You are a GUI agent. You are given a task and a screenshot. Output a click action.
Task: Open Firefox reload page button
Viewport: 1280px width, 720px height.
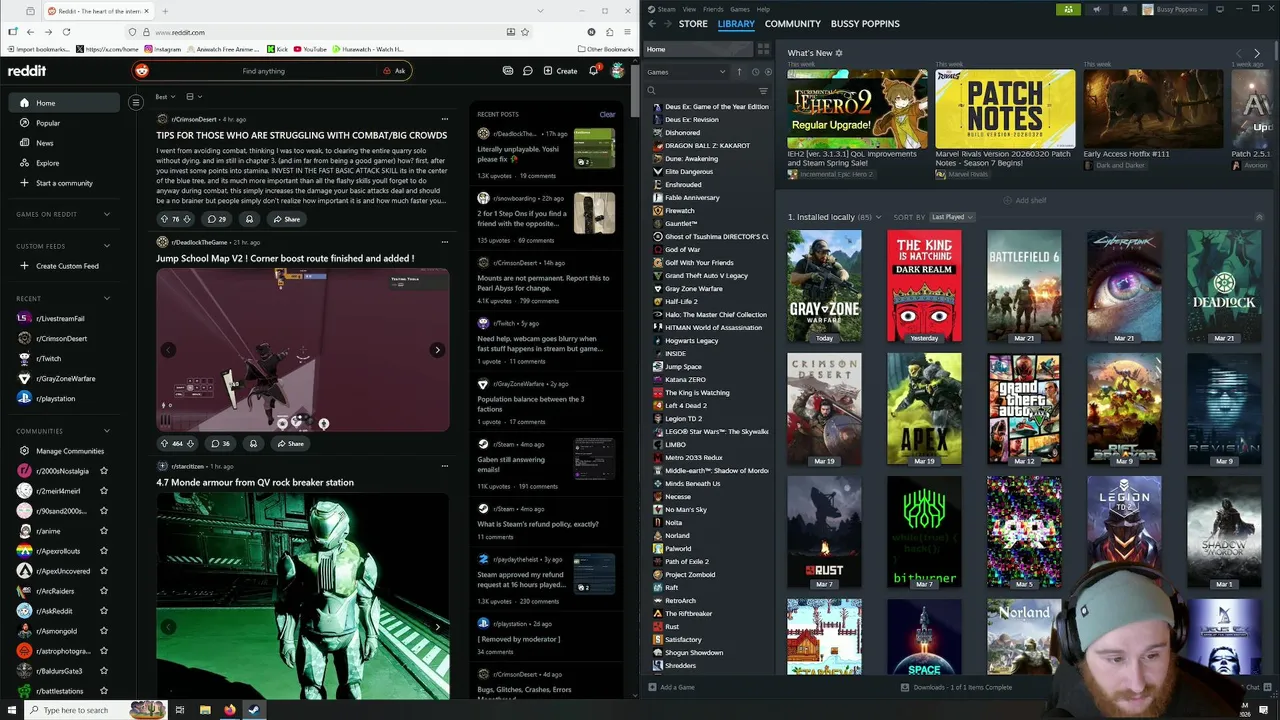(66, 32)
